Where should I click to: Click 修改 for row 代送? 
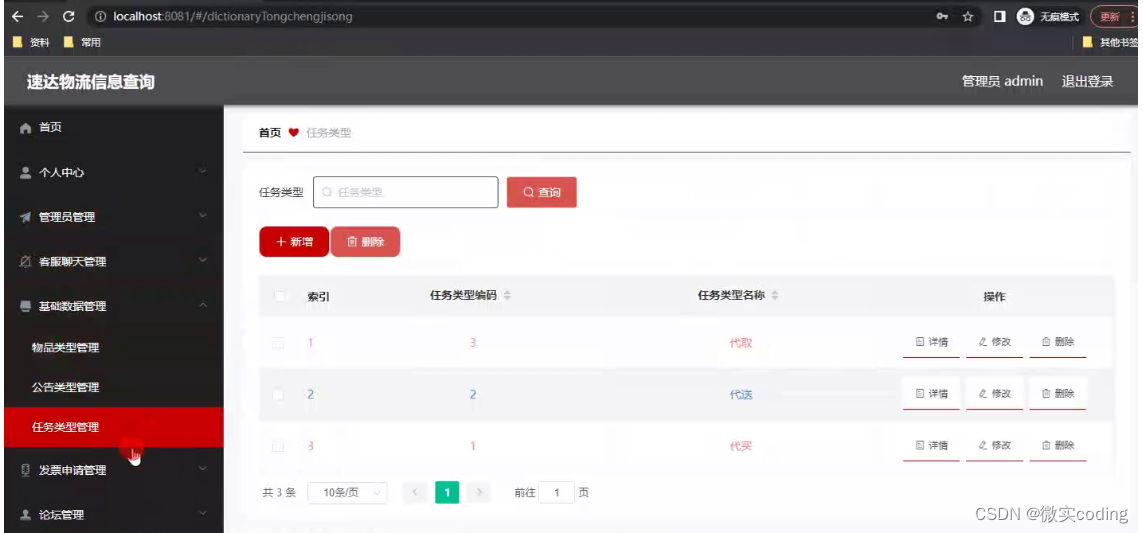click(x=994, y=394)
